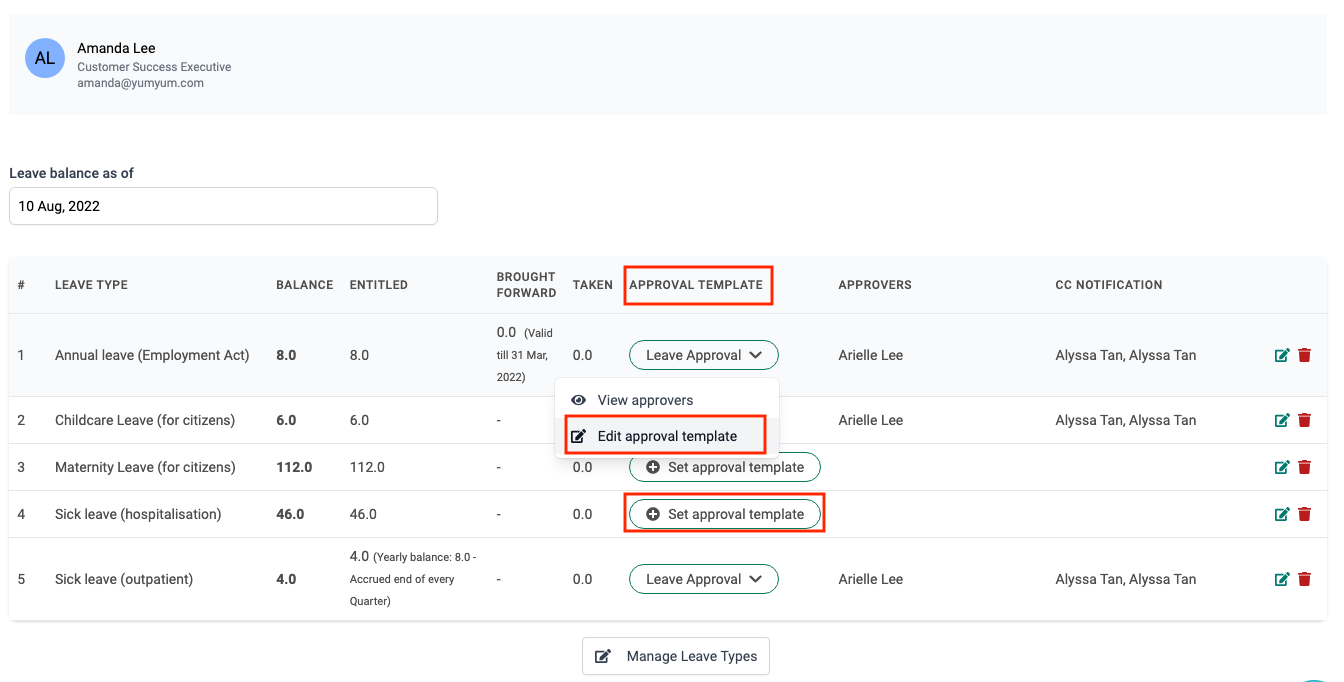Set approval template for Maternity Leave
1344x682 pixels.
point(724,467)
